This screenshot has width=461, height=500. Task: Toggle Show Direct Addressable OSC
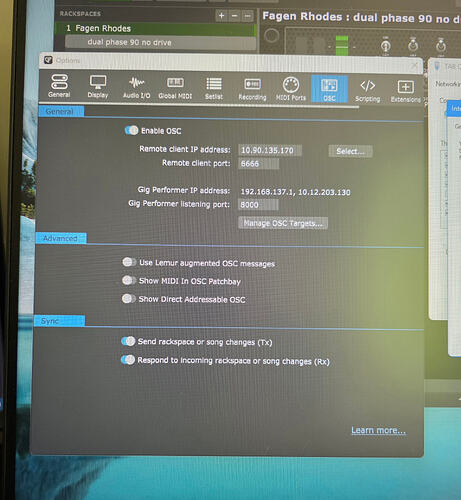128,298
